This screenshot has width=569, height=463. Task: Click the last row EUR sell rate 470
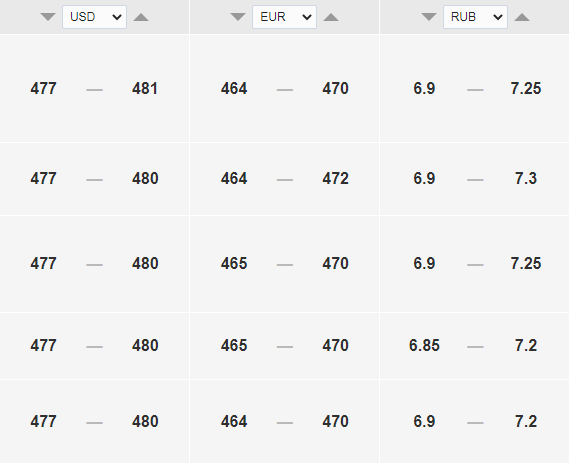tap(335, 422)
